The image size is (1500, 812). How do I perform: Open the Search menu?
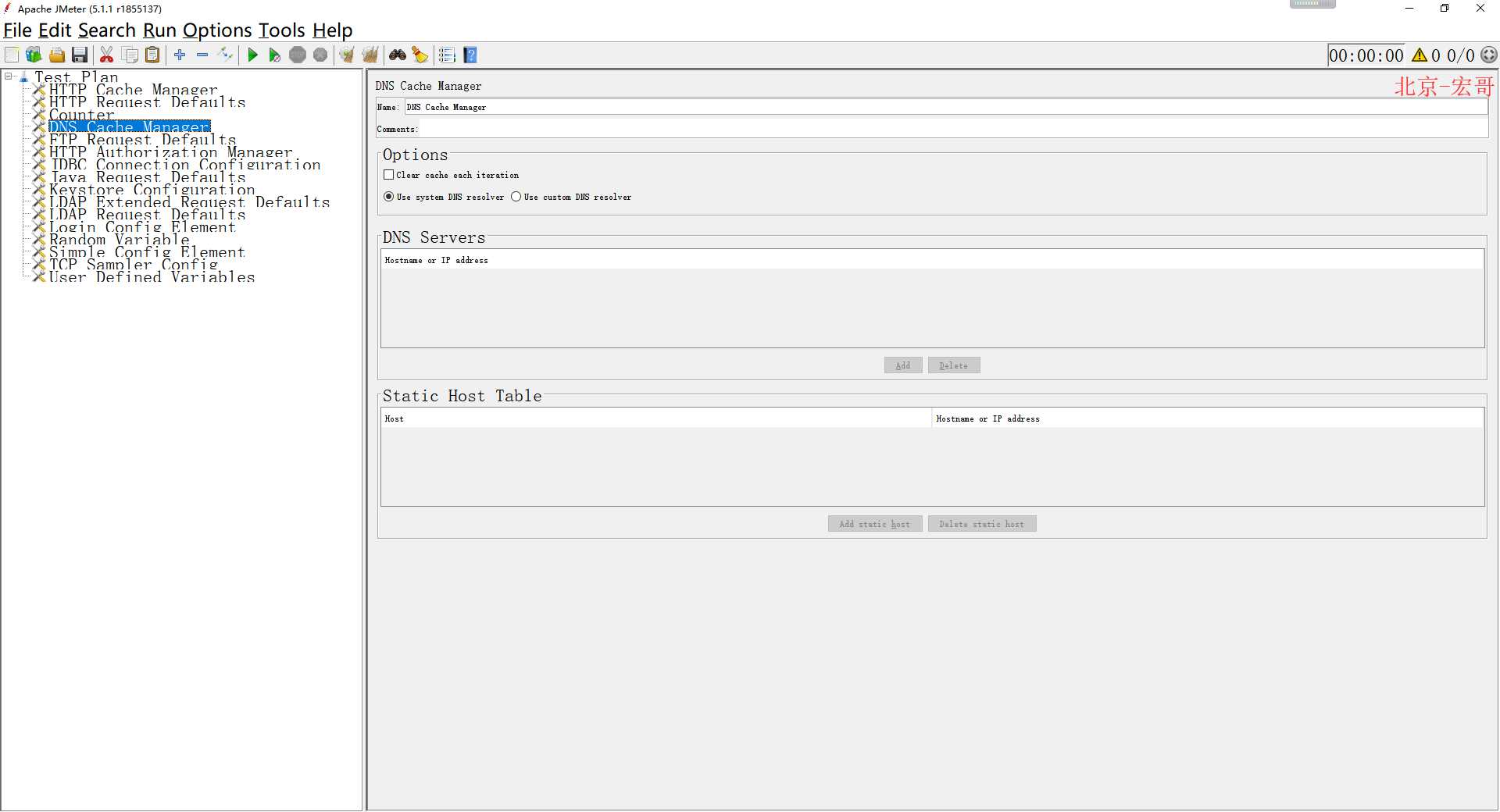tap(107, 30)
